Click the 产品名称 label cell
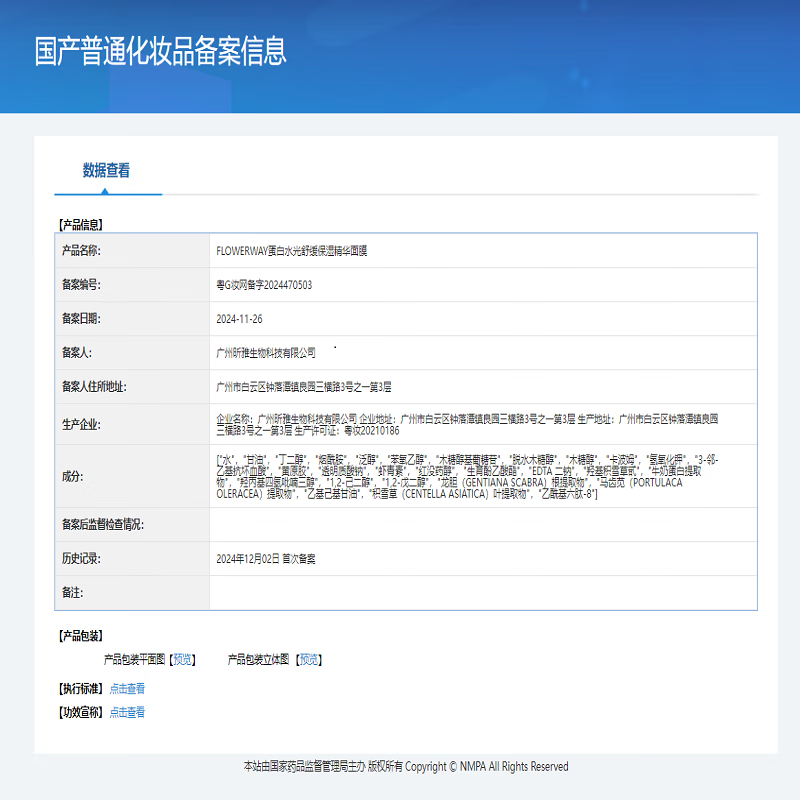800x800 pixels. pyautogui.click(x=132, y=251)
